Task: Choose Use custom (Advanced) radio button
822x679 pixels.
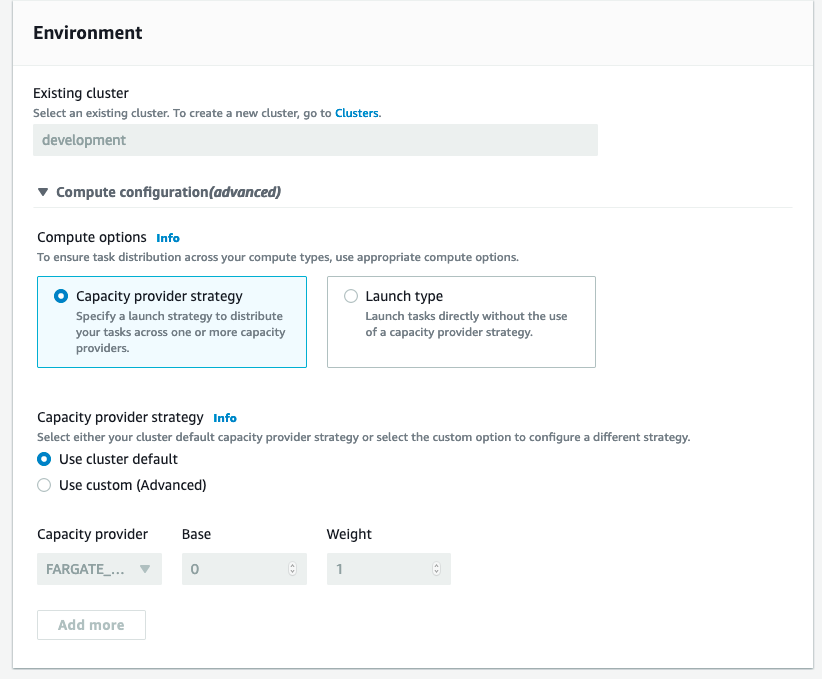Action: (44, 485)
